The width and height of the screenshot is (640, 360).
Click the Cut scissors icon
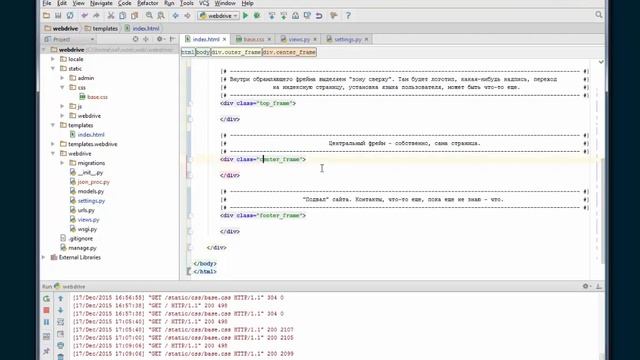click(x=111, y=16)
